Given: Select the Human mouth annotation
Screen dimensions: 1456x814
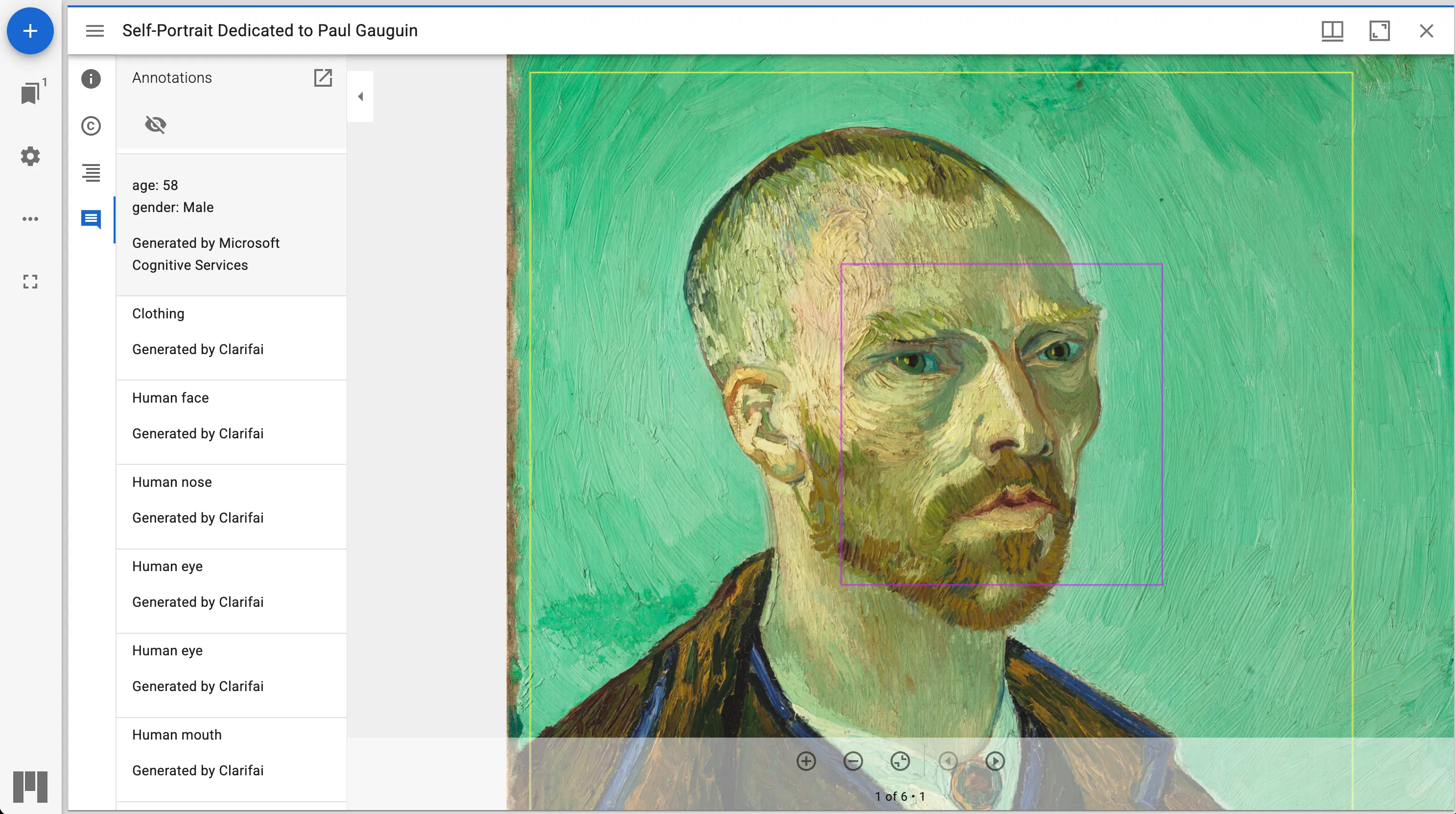Looking at the screenshot, I should [x=231, y=759].
